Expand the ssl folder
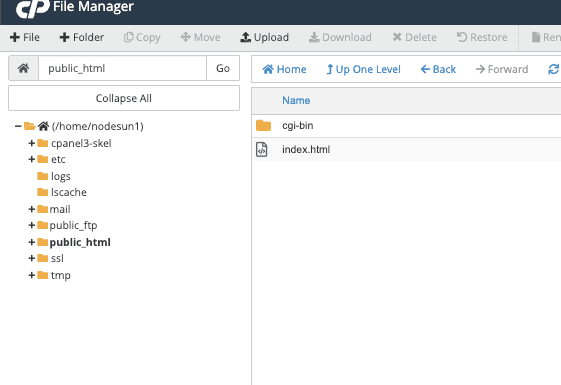Viewport: 561px width, 385px height. click(31, 258)
